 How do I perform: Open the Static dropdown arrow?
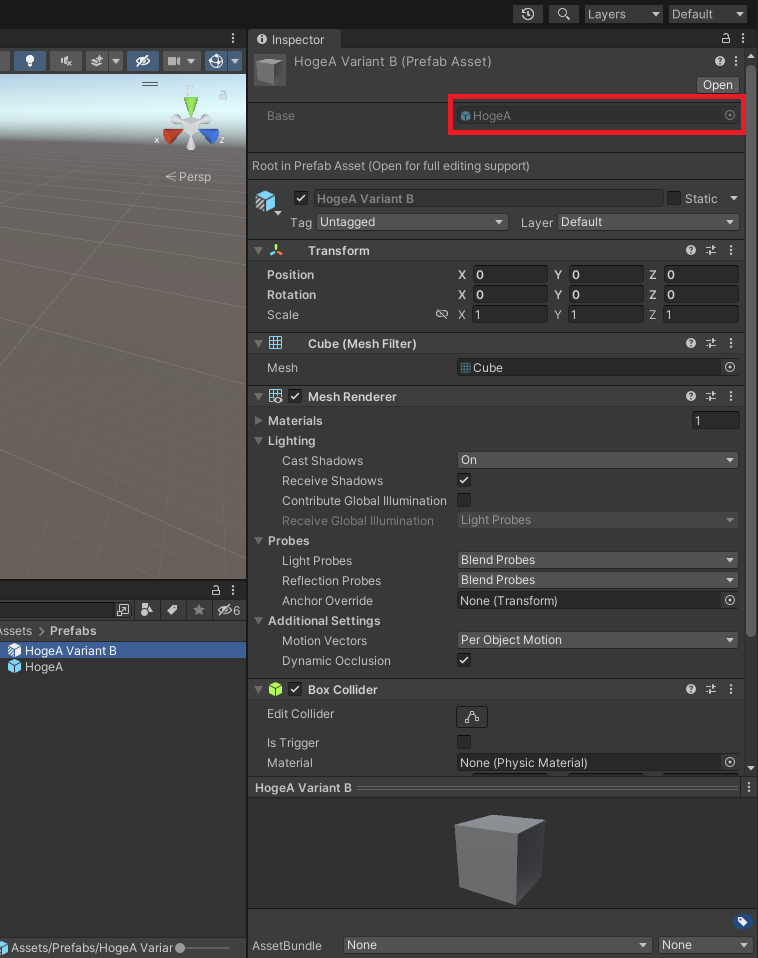[x=734, y=199]
